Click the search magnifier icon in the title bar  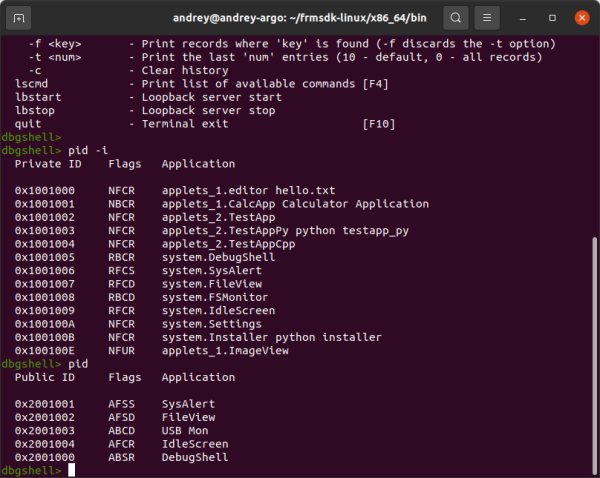pyautogui.click(x=455, y=18)
